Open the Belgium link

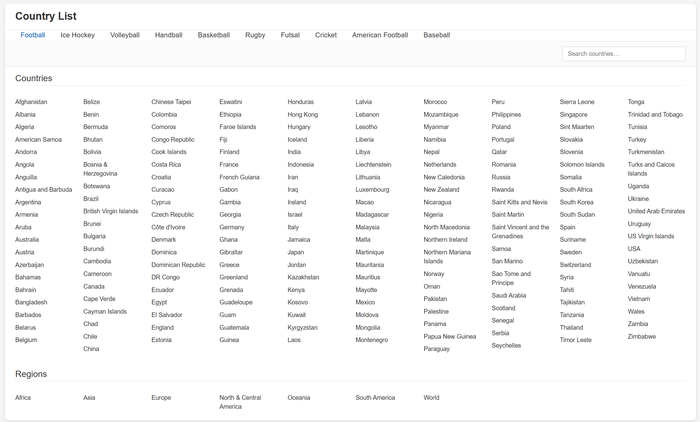(26, 340)
